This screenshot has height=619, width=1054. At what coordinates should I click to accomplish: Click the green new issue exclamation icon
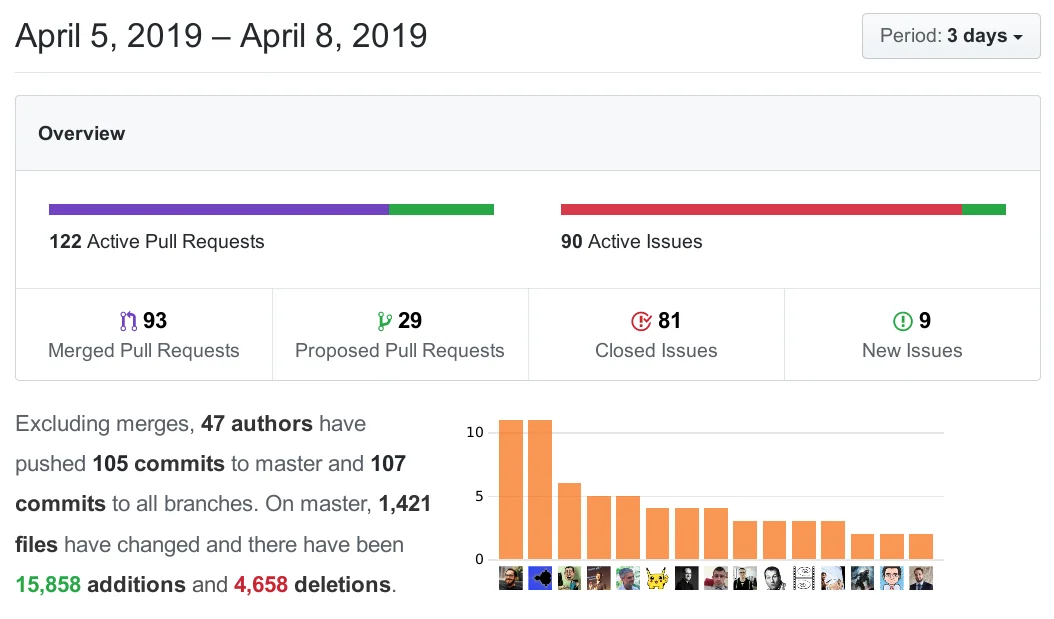pos(902,321)
